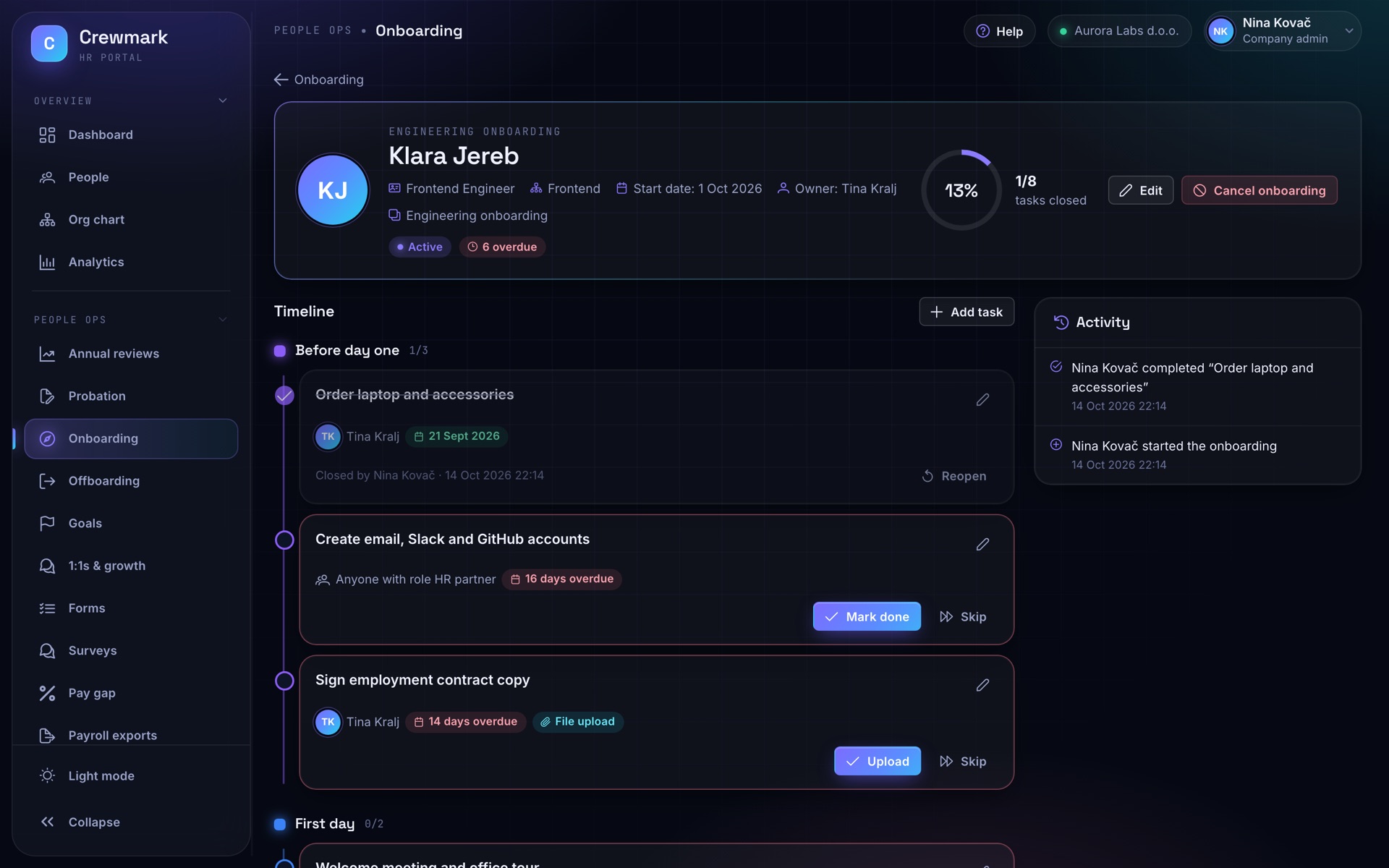Viewport: 1389px width, 868px height.
Task: Click the Surveys icon
Action: click(x=47, y=650)
